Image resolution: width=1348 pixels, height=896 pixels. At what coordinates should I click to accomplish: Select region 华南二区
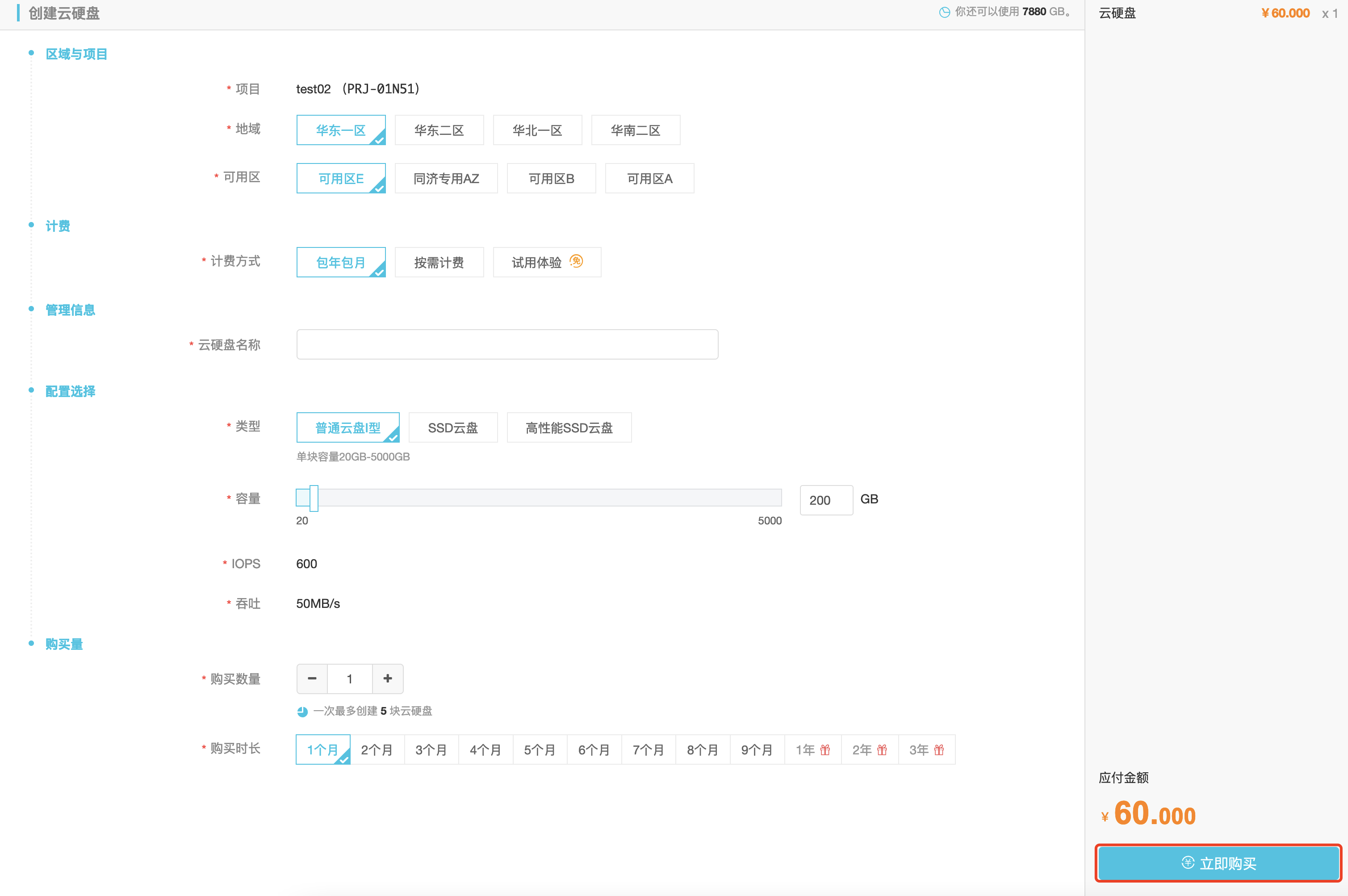point(636,130)
